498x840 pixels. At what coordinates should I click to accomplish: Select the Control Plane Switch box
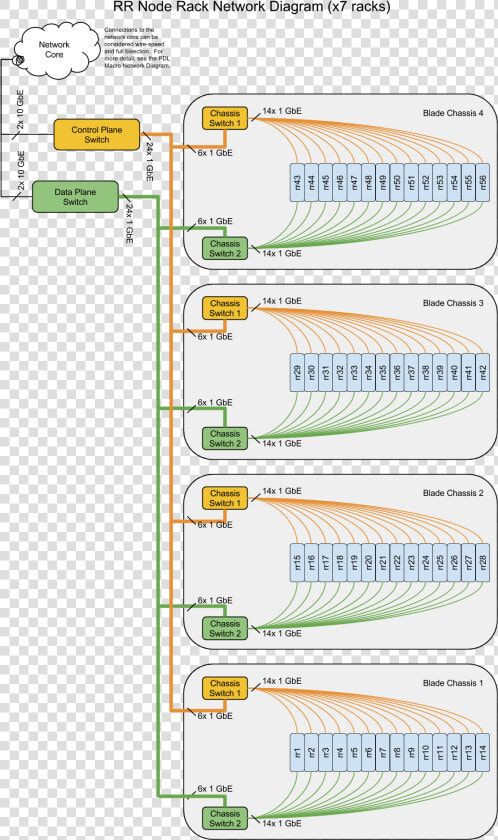[97, 134]
